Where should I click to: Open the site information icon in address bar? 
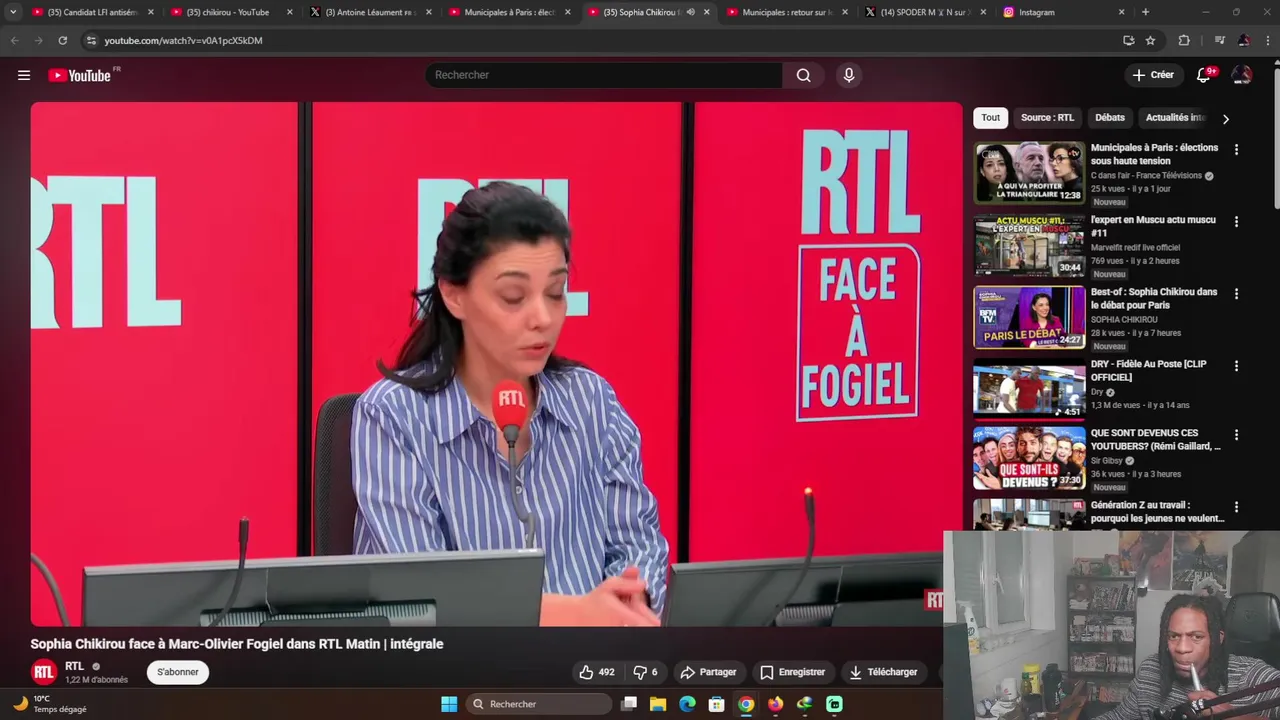tap(91, 40)
